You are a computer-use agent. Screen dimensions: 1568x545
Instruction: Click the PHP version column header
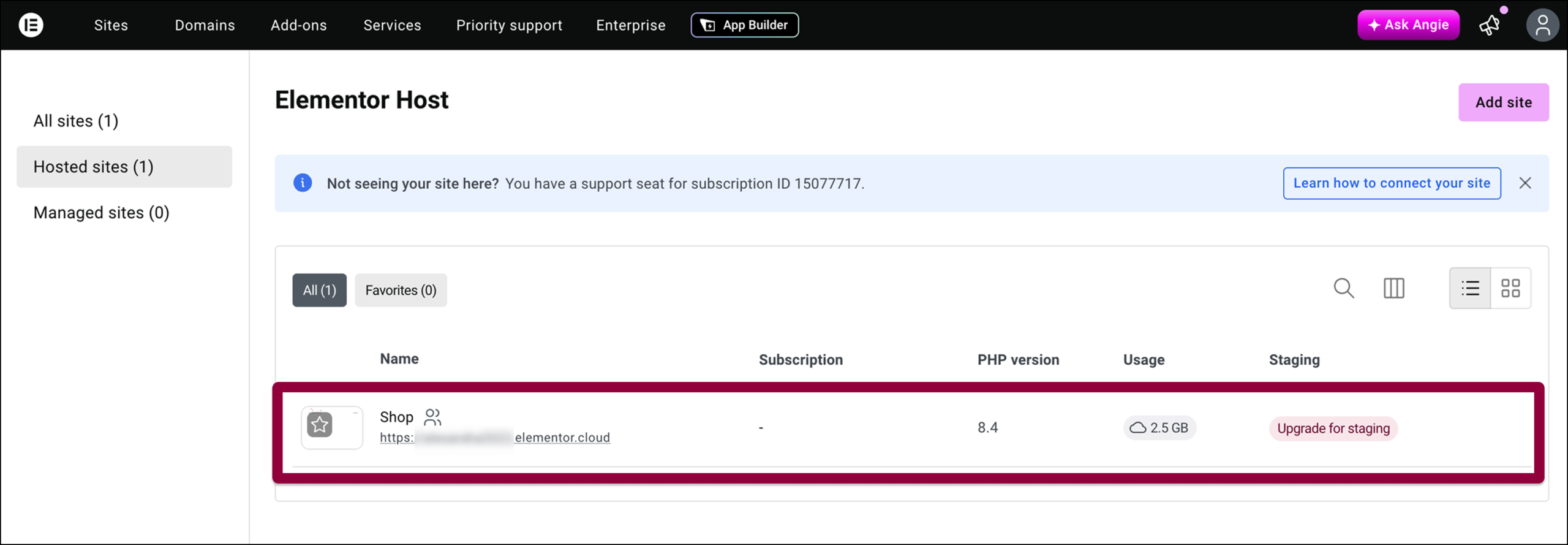click(1018, 360)
